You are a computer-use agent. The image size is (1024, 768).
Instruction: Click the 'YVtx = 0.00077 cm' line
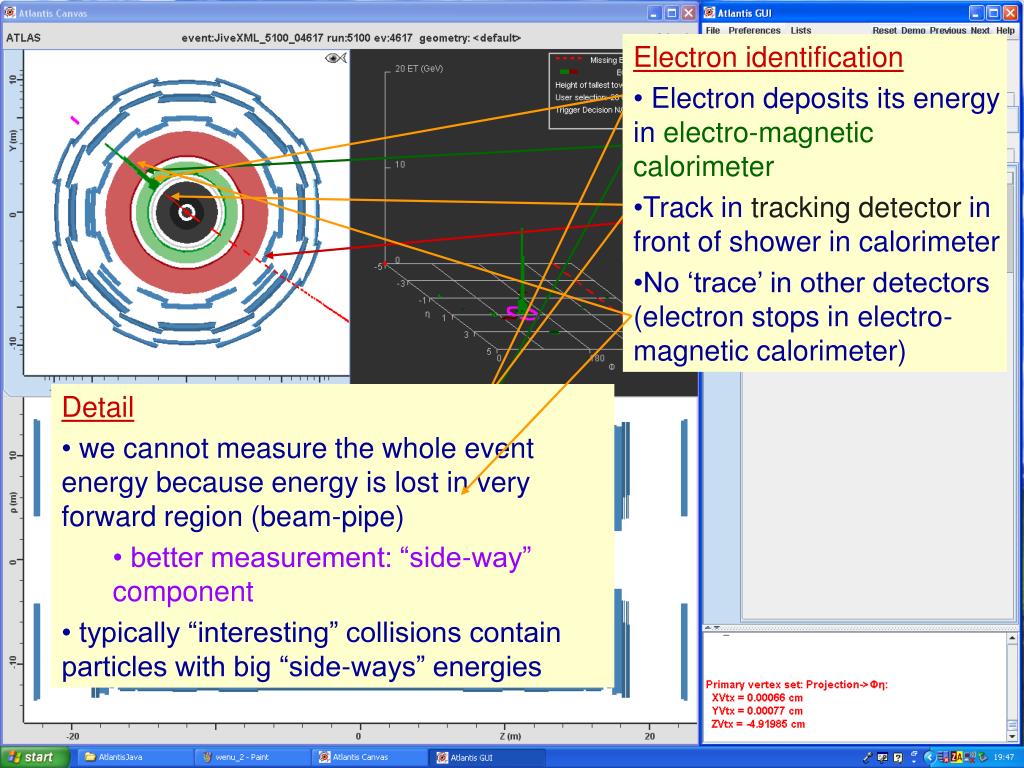757,711
